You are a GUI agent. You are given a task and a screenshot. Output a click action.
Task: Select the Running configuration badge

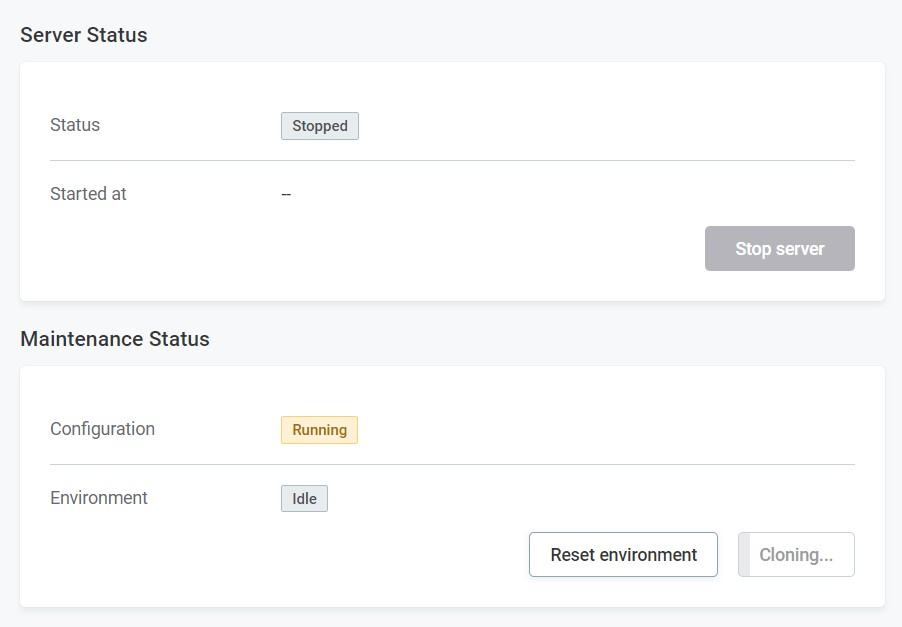tap(319, 430)
